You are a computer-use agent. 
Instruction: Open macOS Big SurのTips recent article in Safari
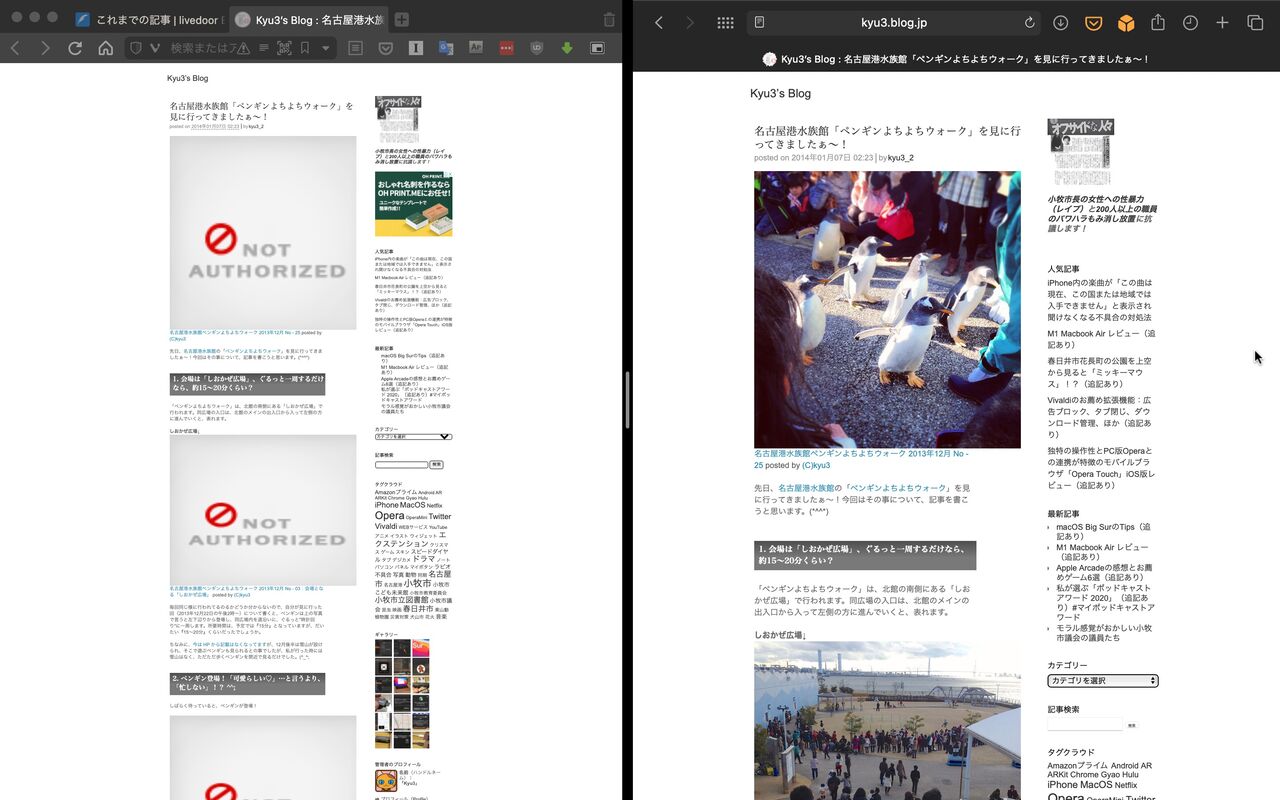point(1103,532)
